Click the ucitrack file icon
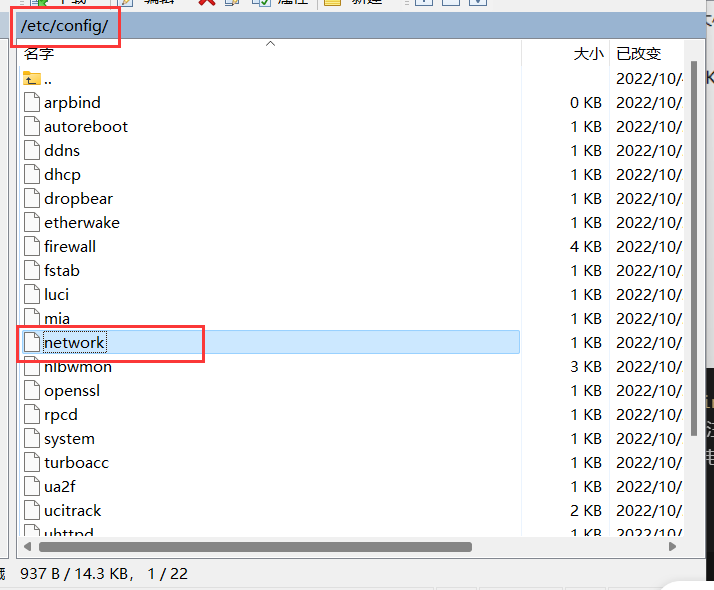The height and width of the screenshot is (590, 714). 32,510
